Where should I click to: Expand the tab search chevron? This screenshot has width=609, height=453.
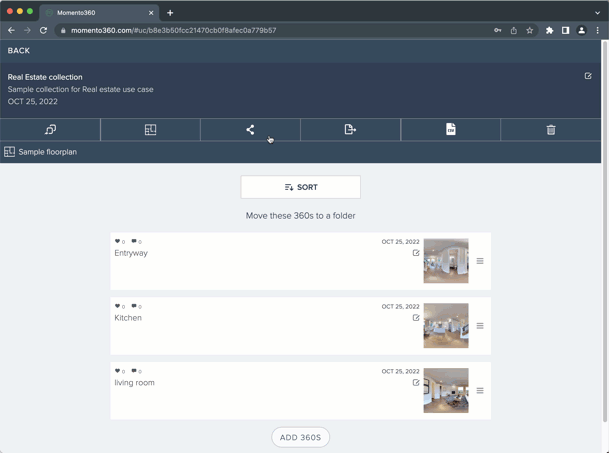point(597,13)
